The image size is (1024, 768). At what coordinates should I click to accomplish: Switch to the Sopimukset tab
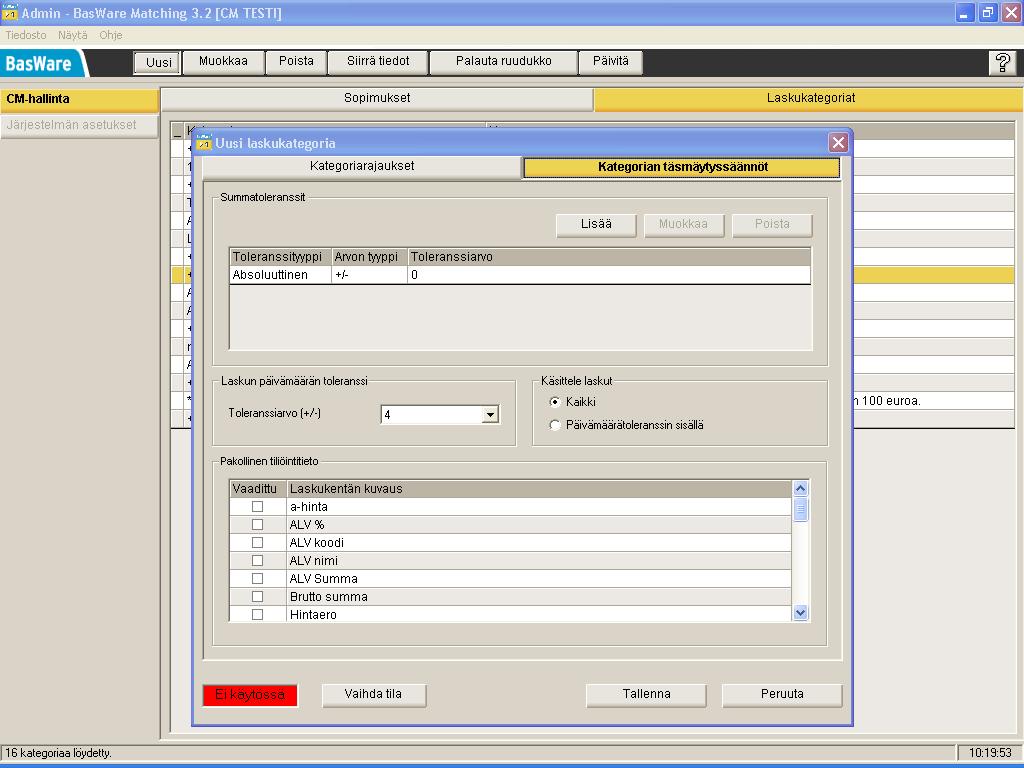click(377, 99)
